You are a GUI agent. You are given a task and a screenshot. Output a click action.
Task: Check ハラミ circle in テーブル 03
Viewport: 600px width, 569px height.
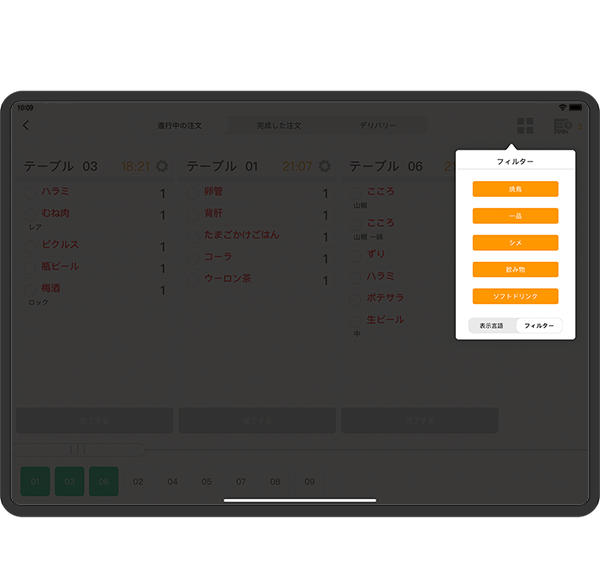tap(30, 193)
